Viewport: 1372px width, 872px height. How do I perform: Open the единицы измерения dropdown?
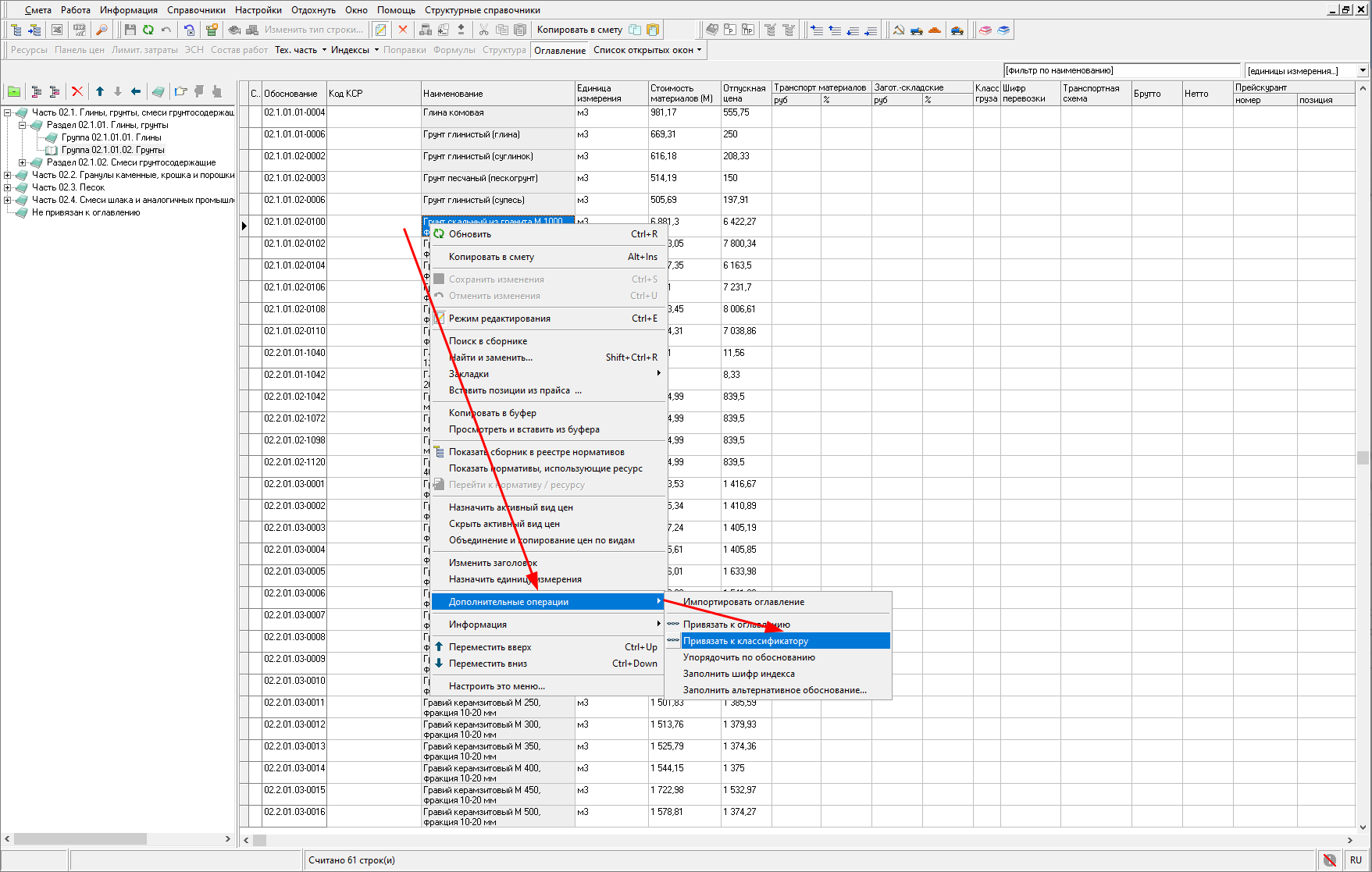tap(1363, 70)
